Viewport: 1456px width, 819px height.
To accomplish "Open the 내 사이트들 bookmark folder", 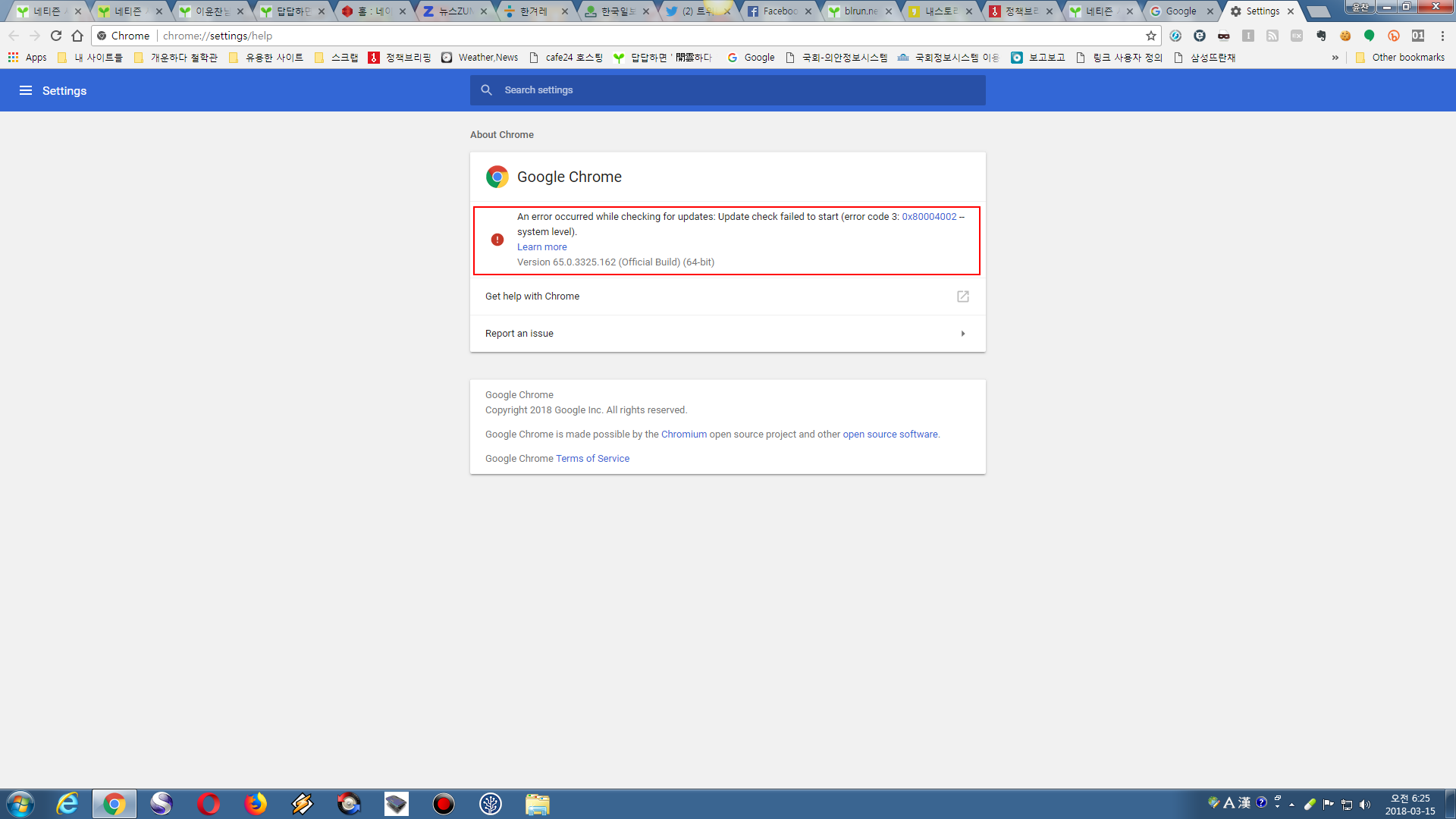I will (x=90, y=58).
